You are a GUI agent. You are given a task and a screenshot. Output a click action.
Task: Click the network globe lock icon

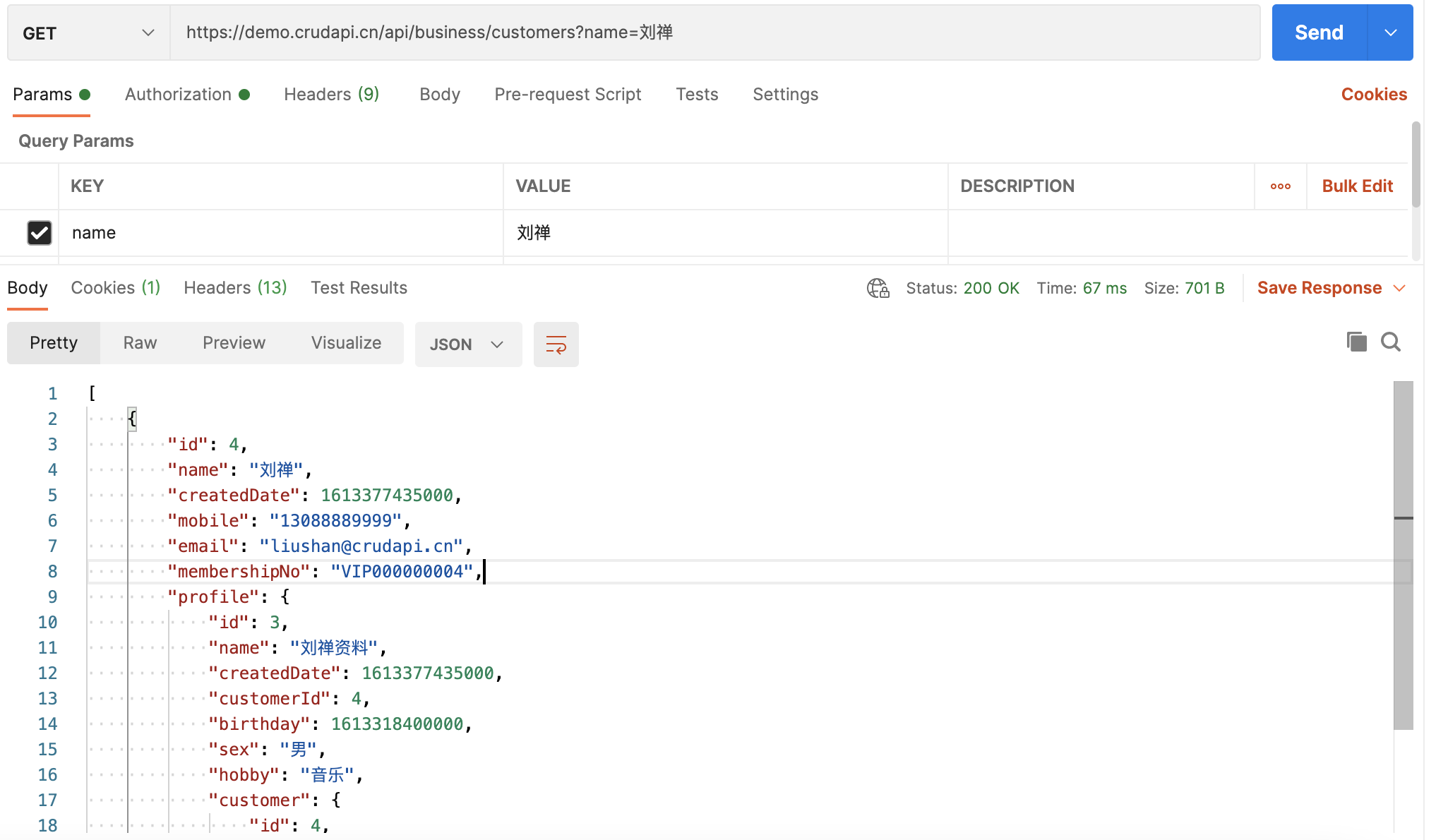click(878, 288)
